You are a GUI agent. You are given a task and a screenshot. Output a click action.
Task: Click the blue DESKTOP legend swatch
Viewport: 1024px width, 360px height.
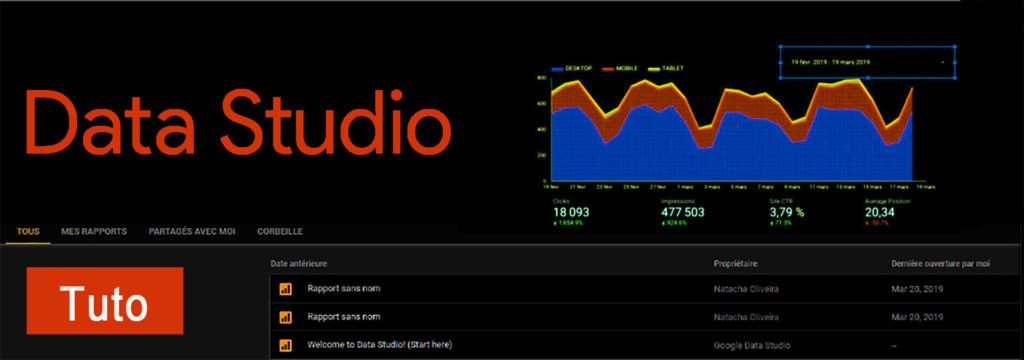click(557, 69)
